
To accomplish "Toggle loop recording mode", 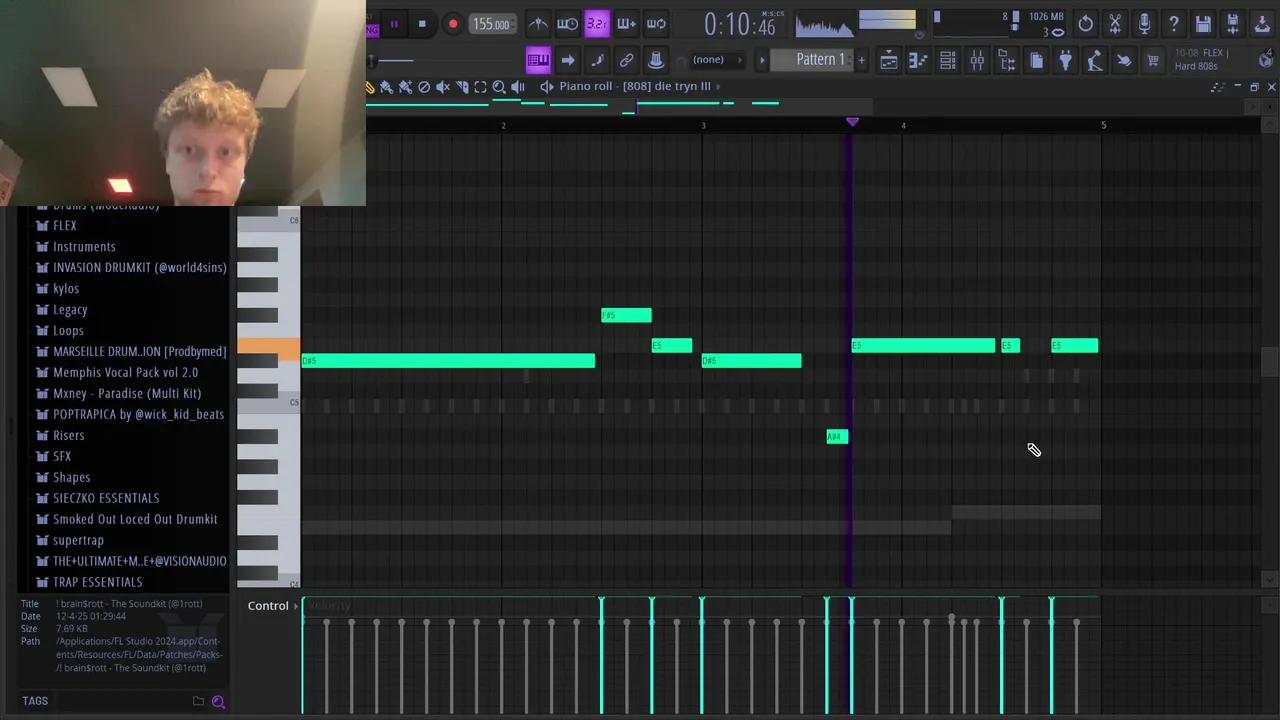I will click(656, 24).
